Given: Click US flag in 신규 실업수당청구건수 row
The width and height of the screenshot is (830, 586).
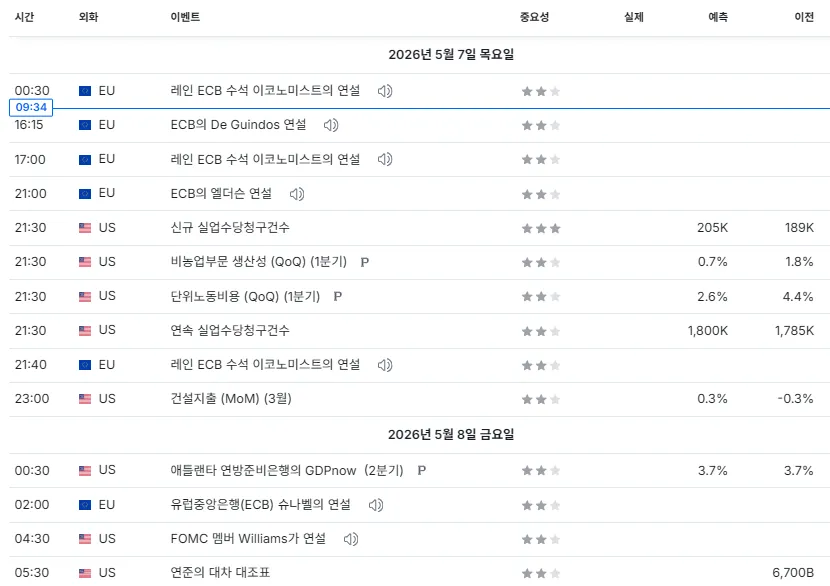Looking at the screenshot, I should (x=85, y=228).
